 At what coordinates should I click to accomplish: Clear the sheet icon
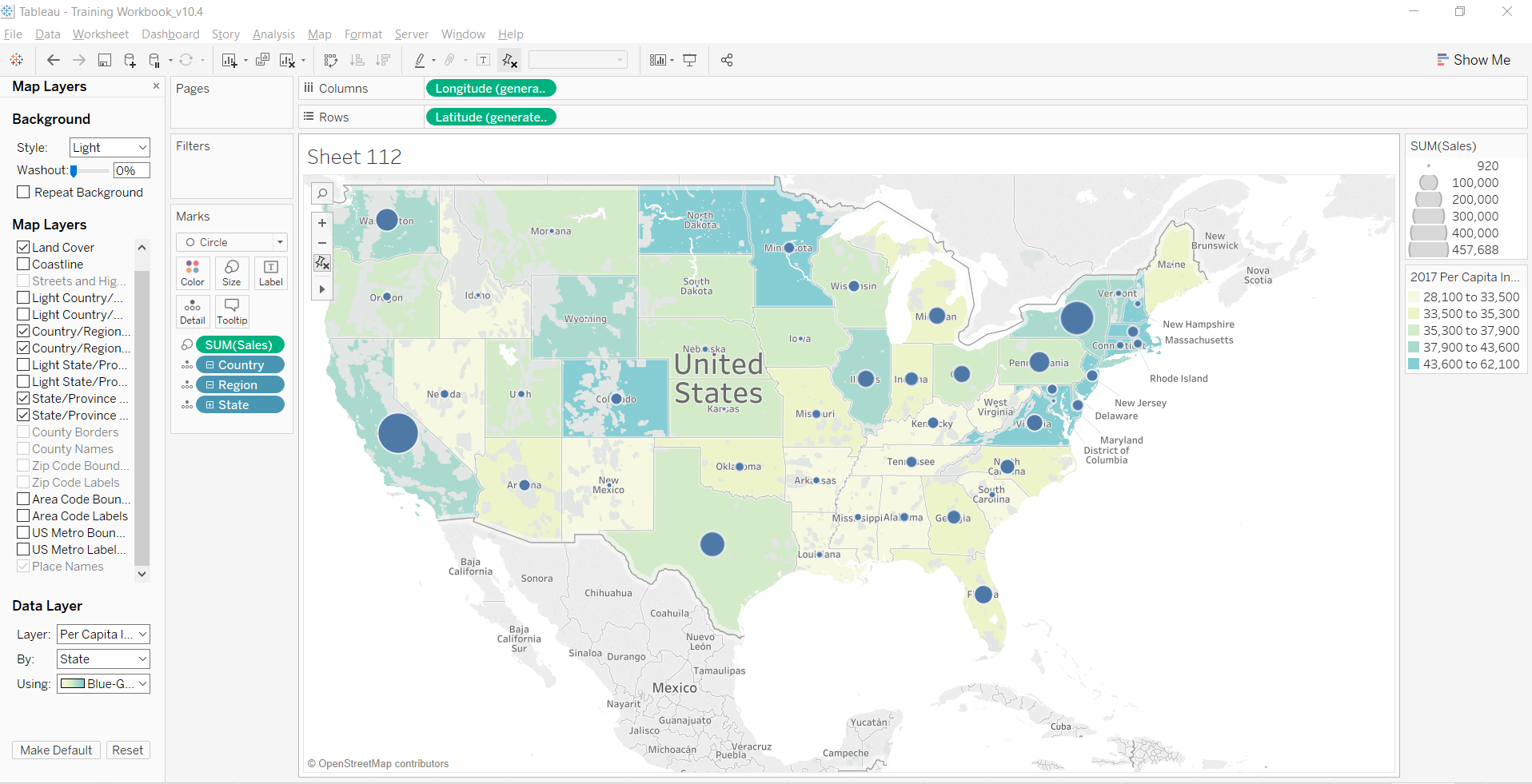pos(288,60)
